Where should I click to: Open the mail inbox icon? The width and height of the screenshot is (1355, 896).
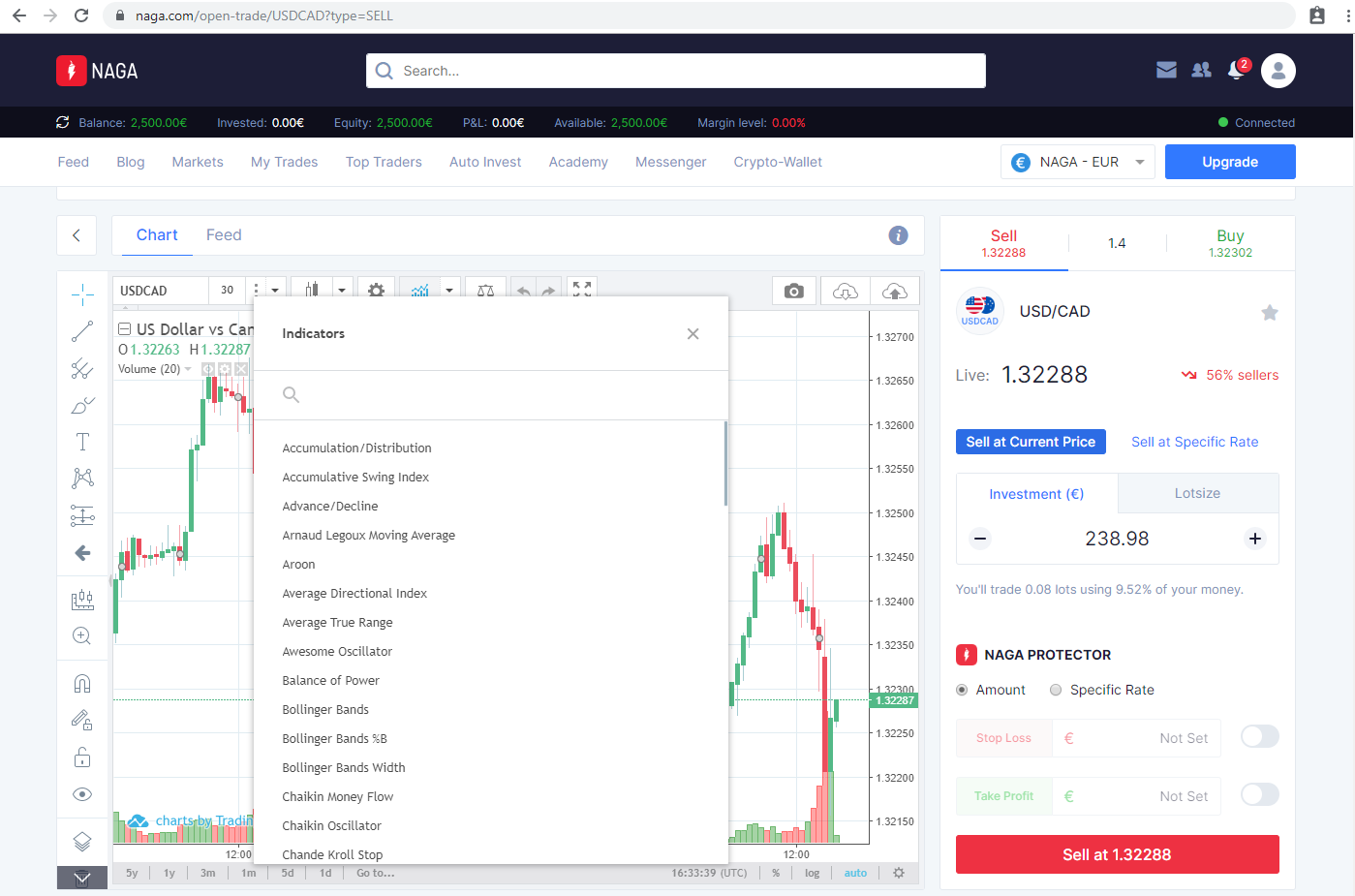point(1167,70)
